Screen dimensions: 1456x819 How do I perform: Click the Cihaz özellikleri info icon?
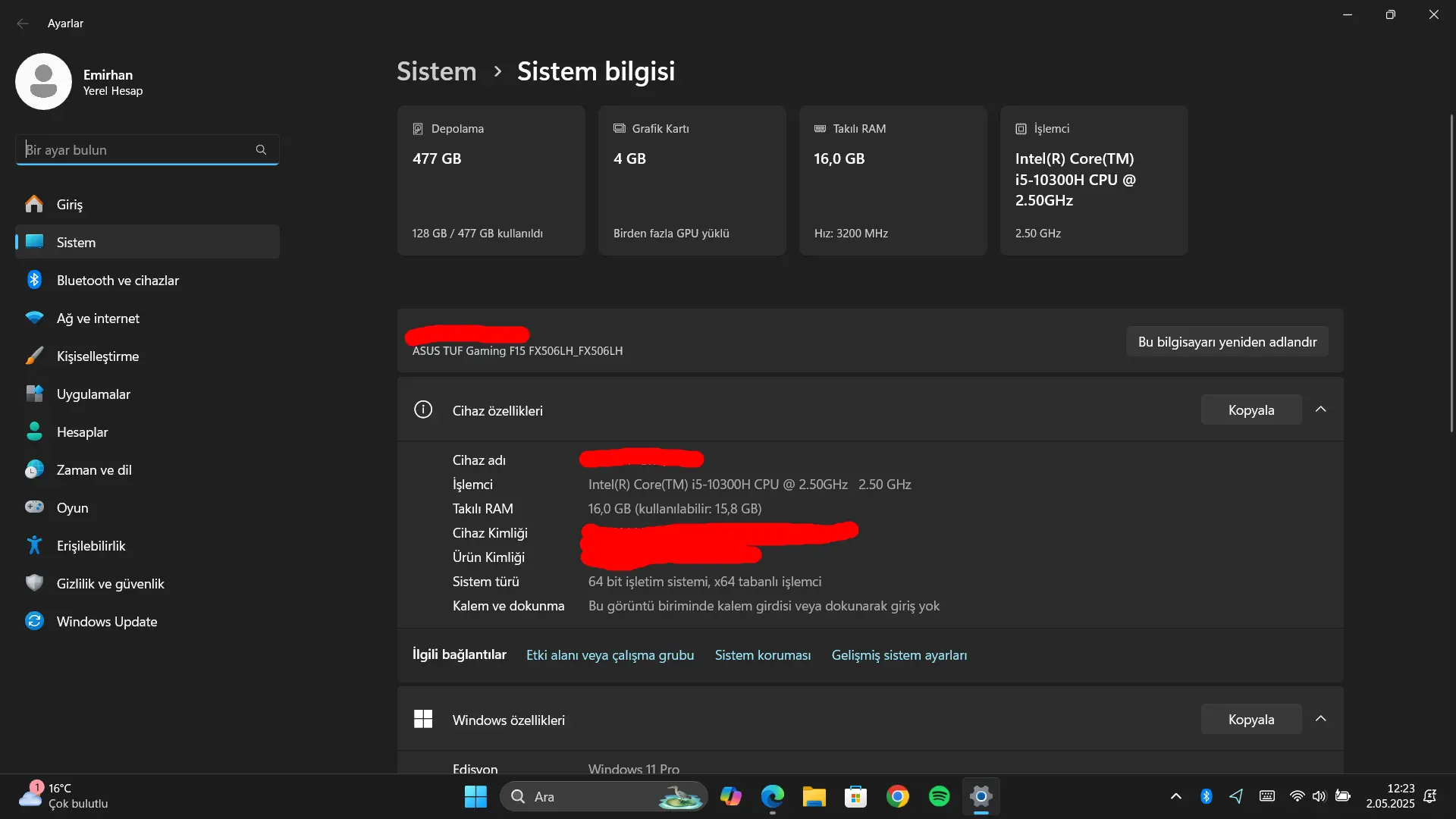coord(423,409)
